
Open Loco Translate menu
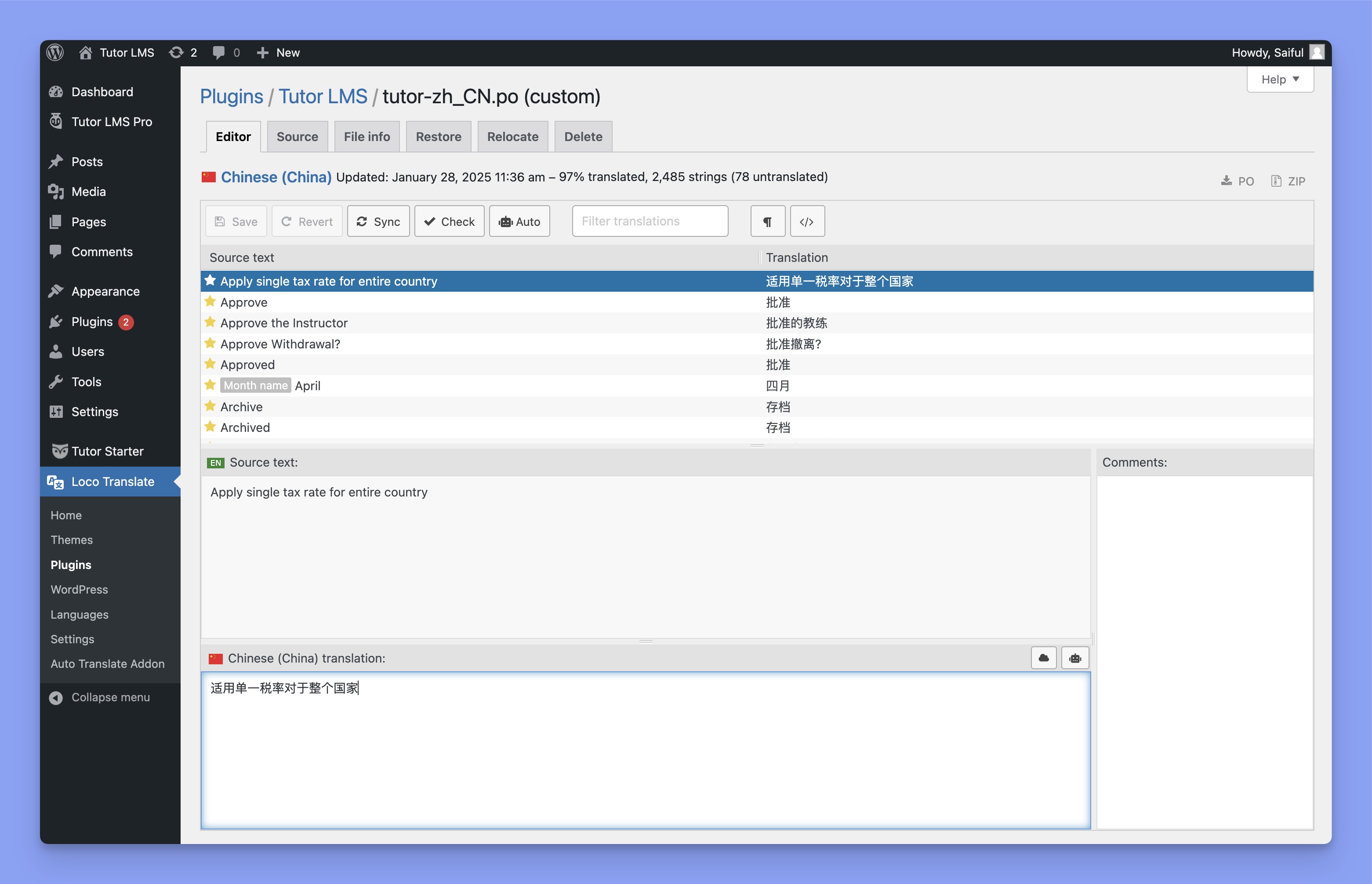110,482
